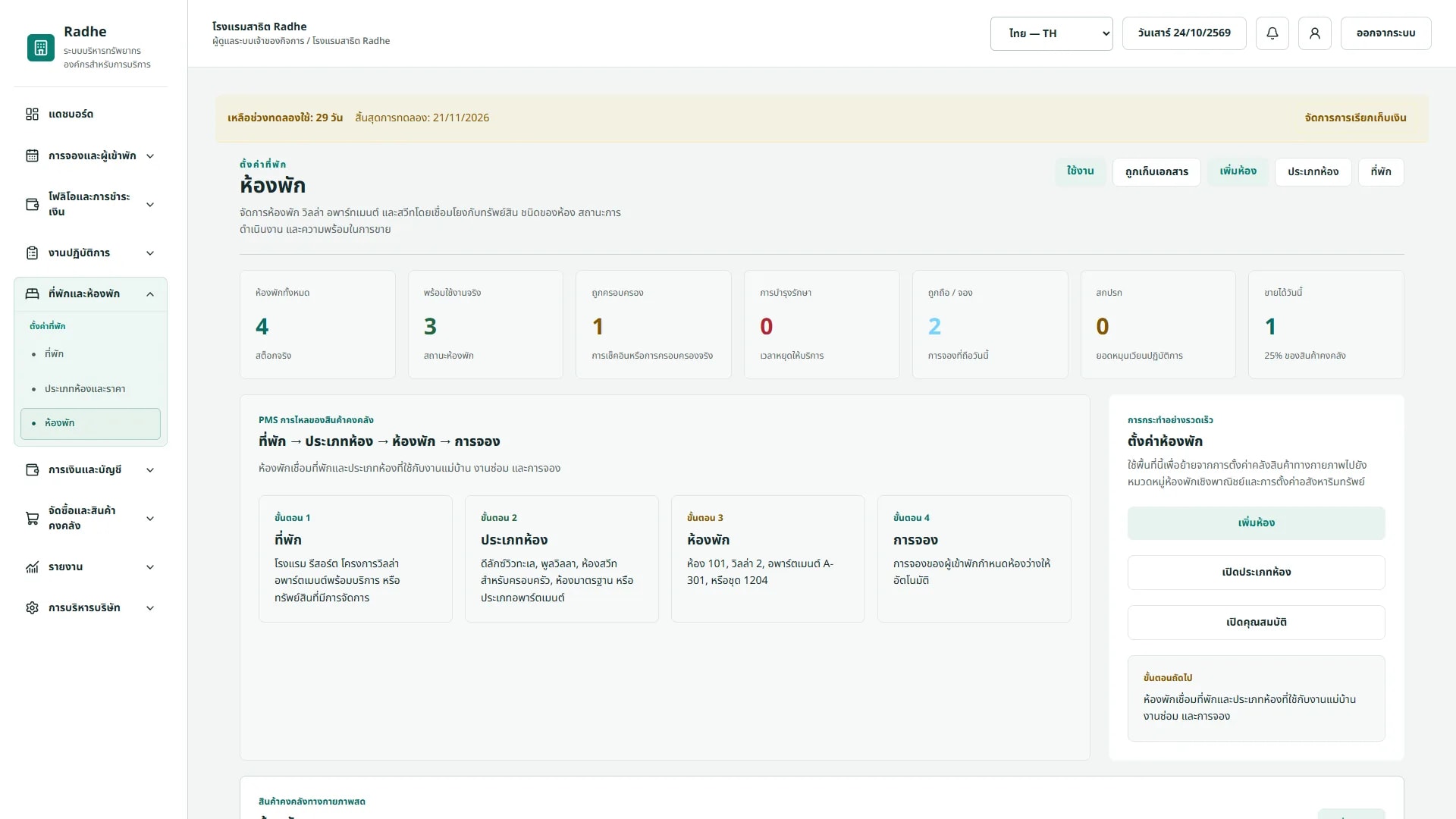Click the calendar icon for การจองและผู้เข้าพัก
The height and width of the screenshot is (819, 1456).
click(x=32, y=155)
